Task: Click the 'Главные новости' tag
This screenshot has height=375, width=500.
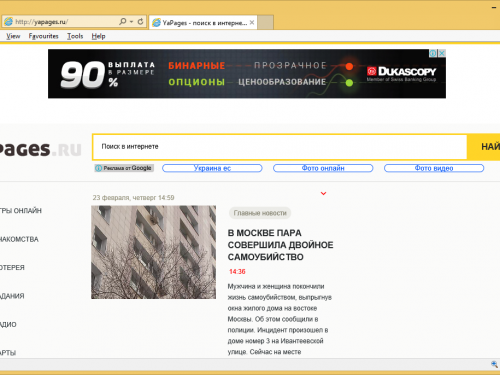Action: tap(260, 213)
